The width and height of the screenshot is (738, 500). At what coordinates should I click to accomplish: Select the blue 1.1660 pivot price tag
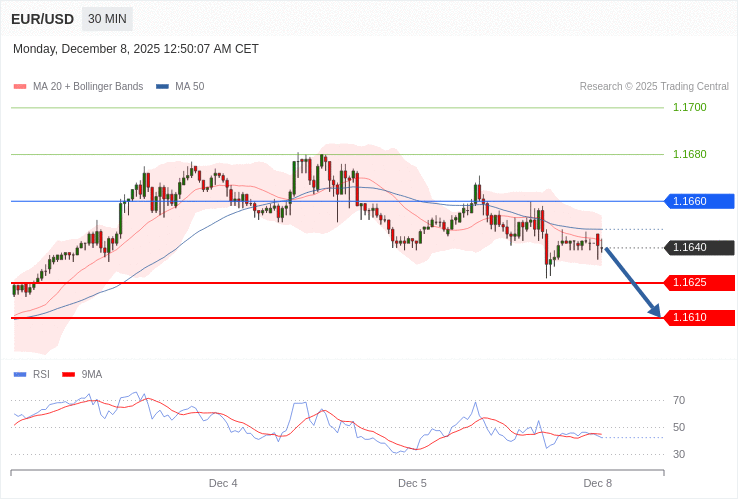[x=698, y=201]
